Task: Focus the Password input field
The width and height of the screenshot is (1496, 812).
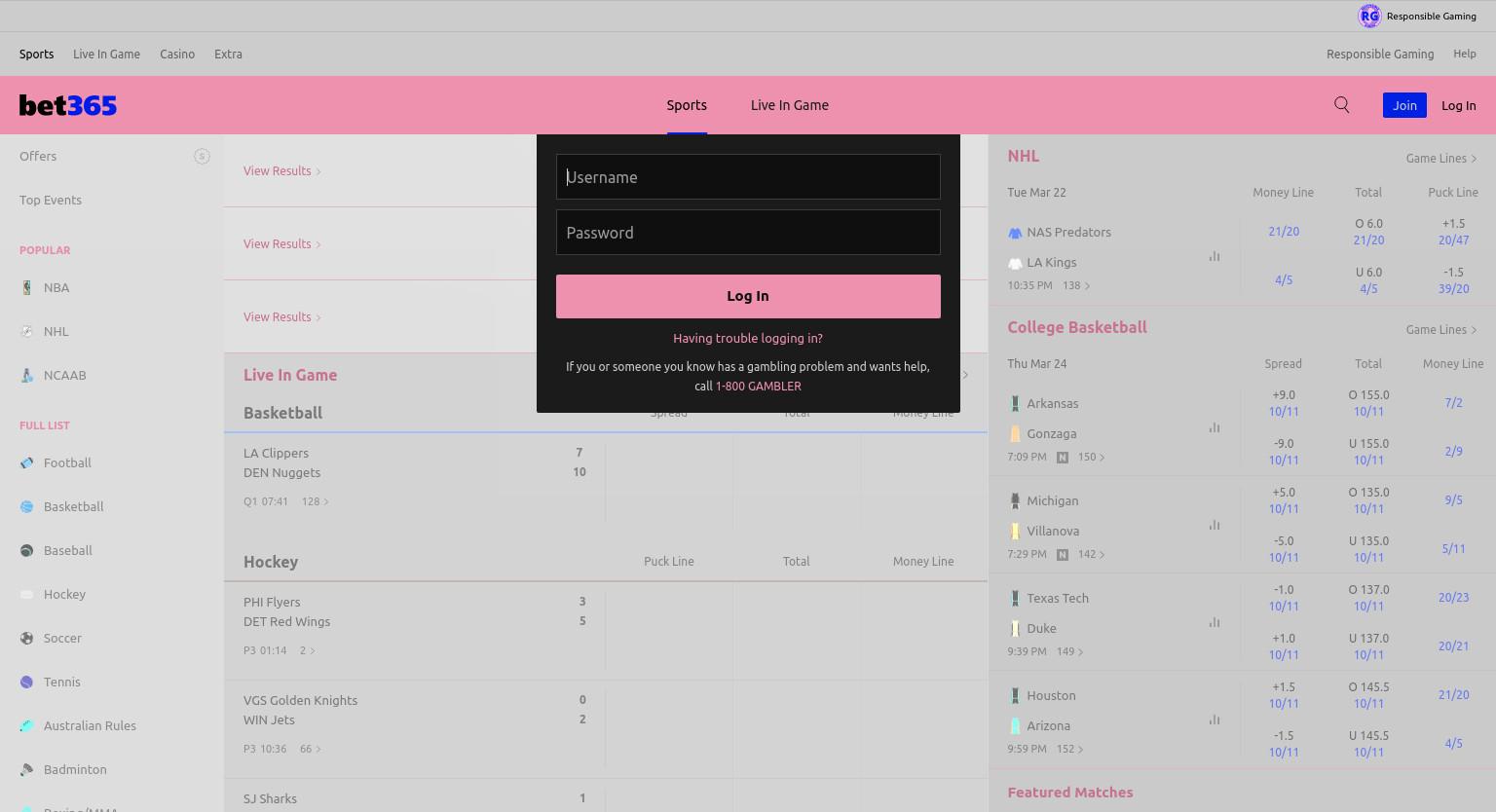Action: [748, 232]
